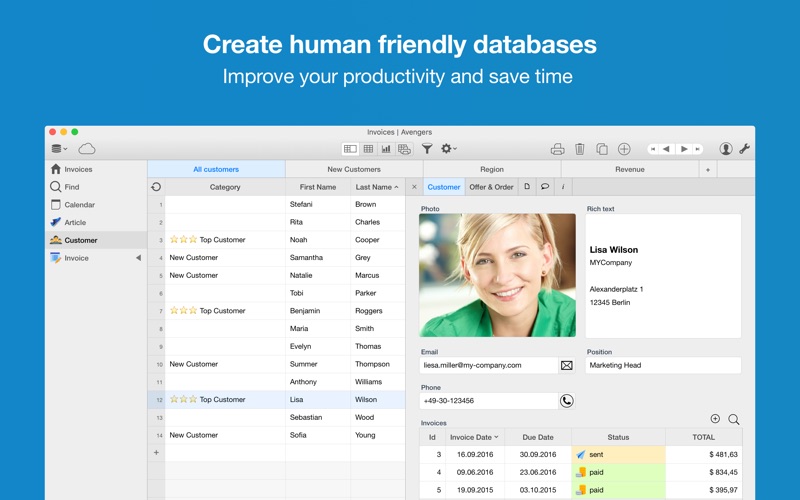Screen dimensions: 800x500
Task: Call number with phone icon
Action: pyautogui.click(x=567, y=401)
